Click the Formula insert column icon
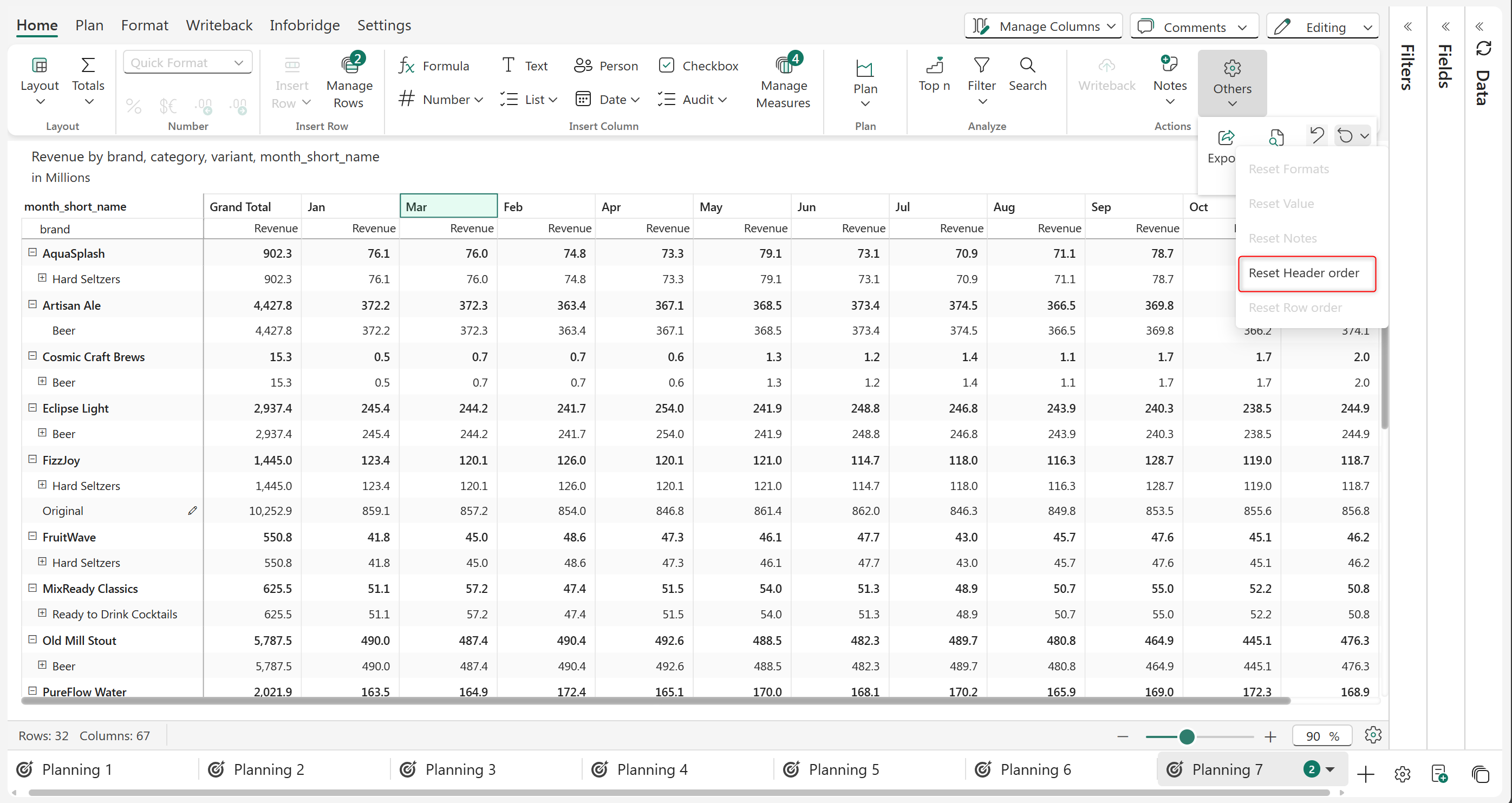Image resolution: width=1512 pixels, height=803 pixels. tap(407, 66)
